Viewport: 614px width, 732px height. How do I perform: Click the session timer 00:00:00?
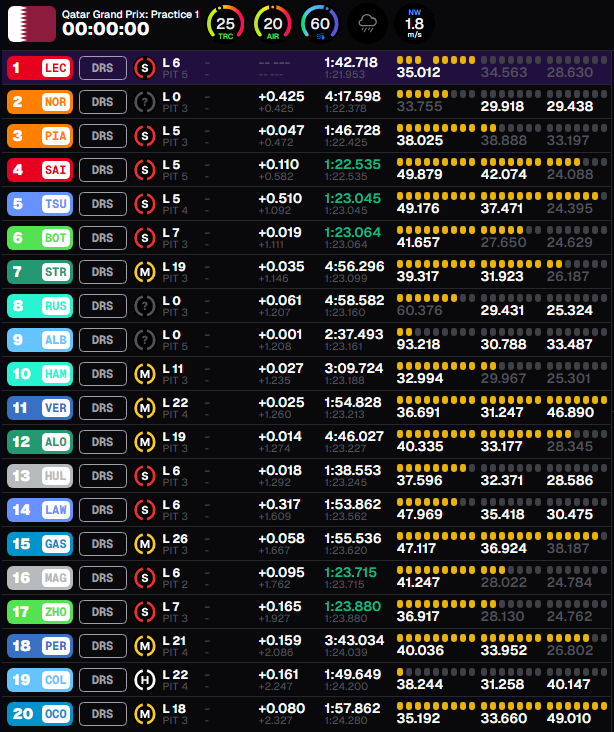(x=106, y=29)
